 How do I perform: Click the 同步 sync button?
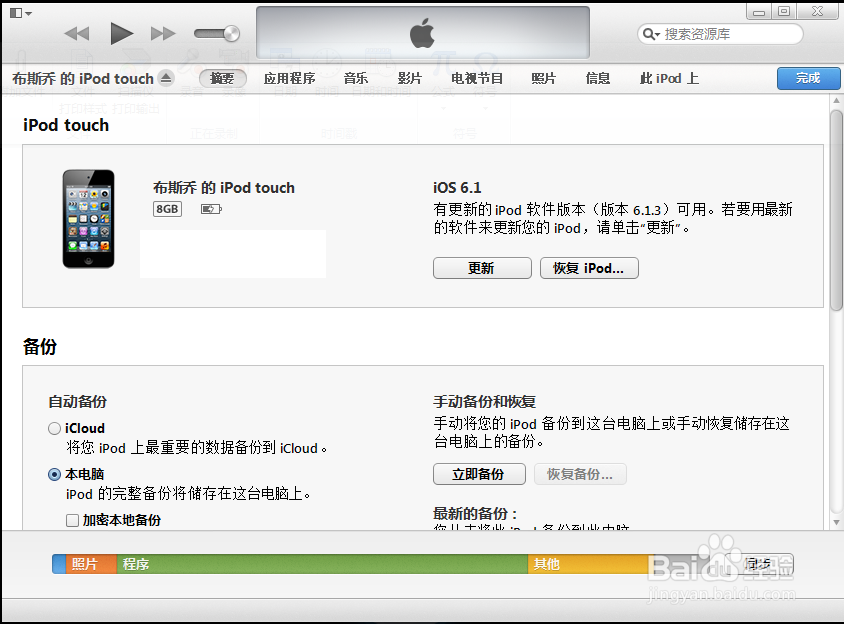758,564
